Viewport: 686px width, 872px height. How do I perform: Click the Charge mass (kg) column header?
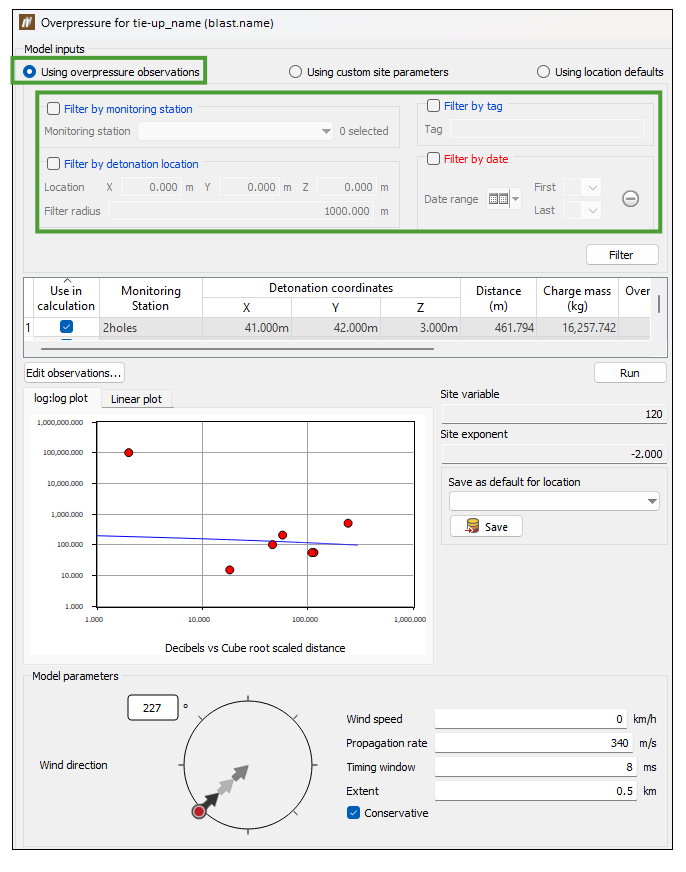pyautogui.click(x=577, y=298)
